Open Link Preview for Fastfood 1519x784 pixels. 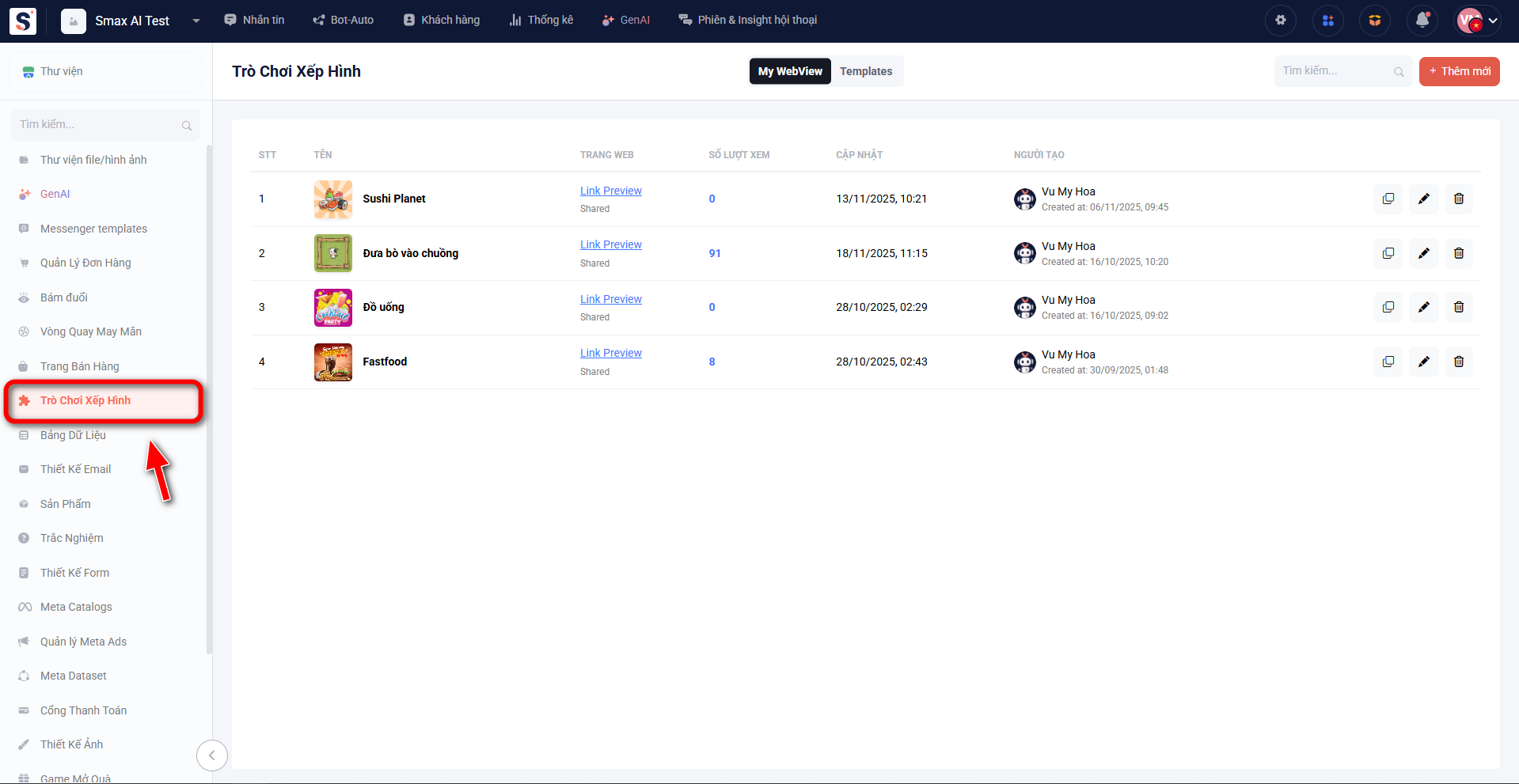tap(610, 353)
